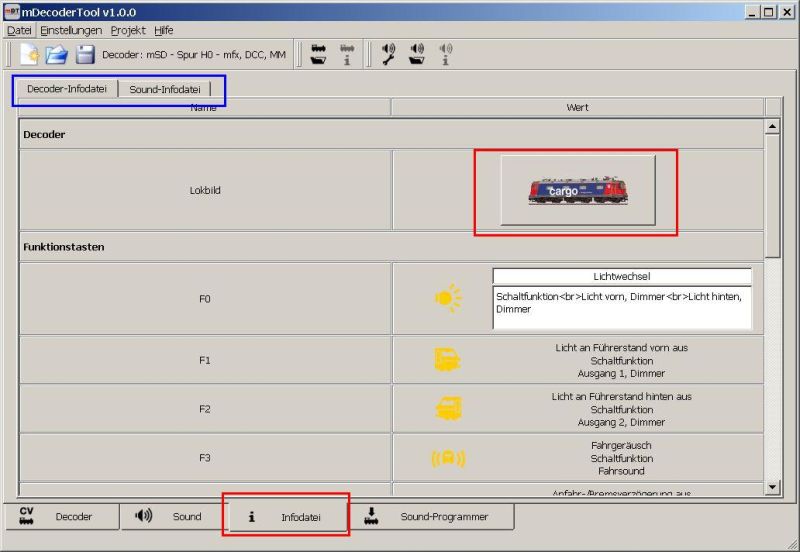Open the Einstellungen menu
Viewport: 800px width, 552px height.
(x=71, y=31)
